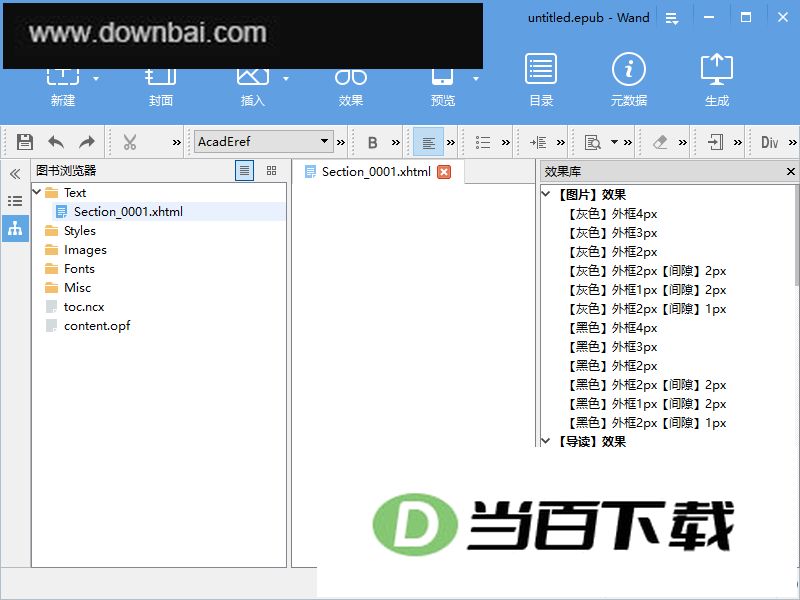Toggle Bold formatting
This screenshot has width=800, height=600.
tap(372, 142)
